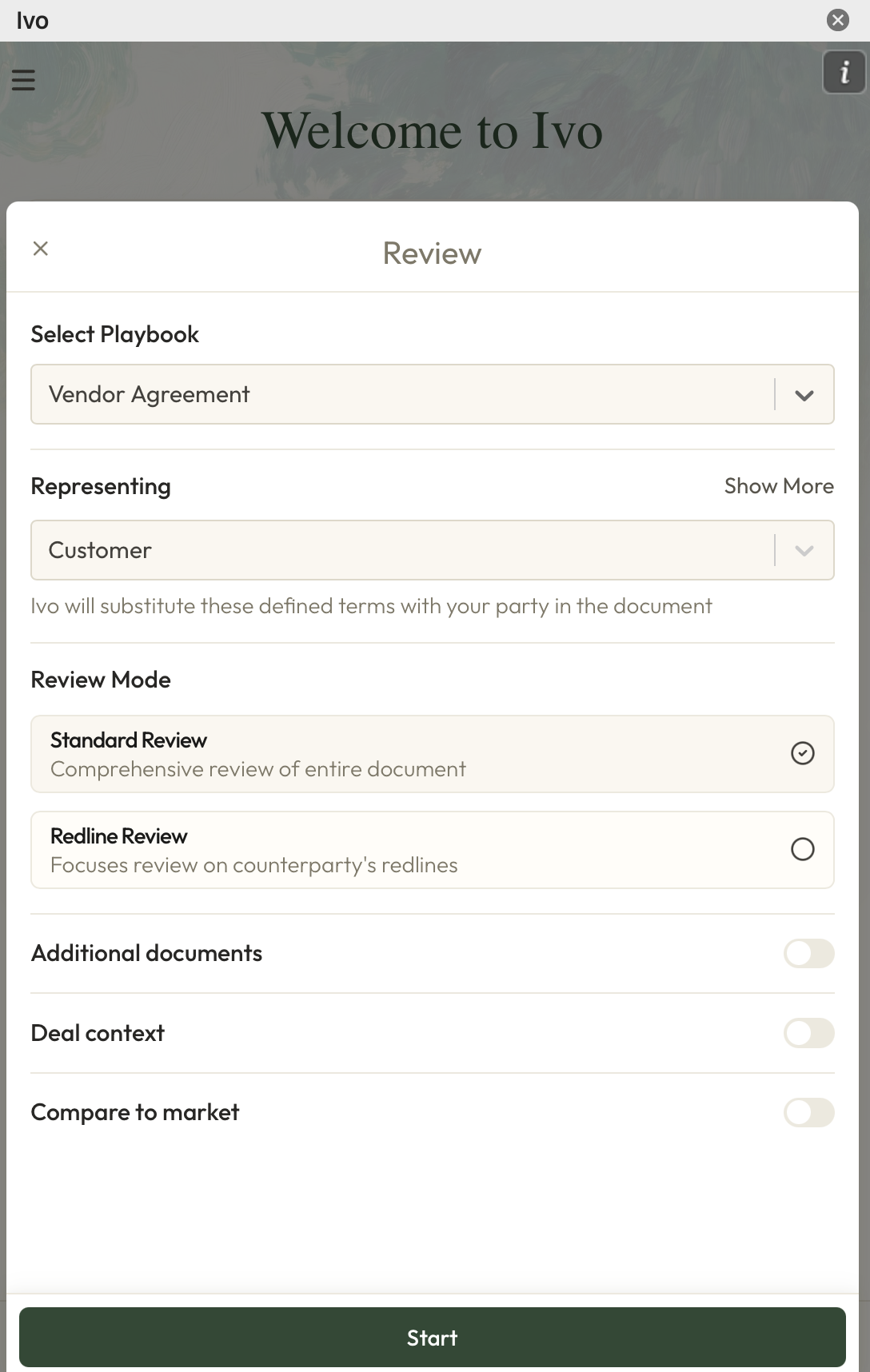Select the Redline Review radio circle
Viewport: 870px width, 1372px height.
802,849
